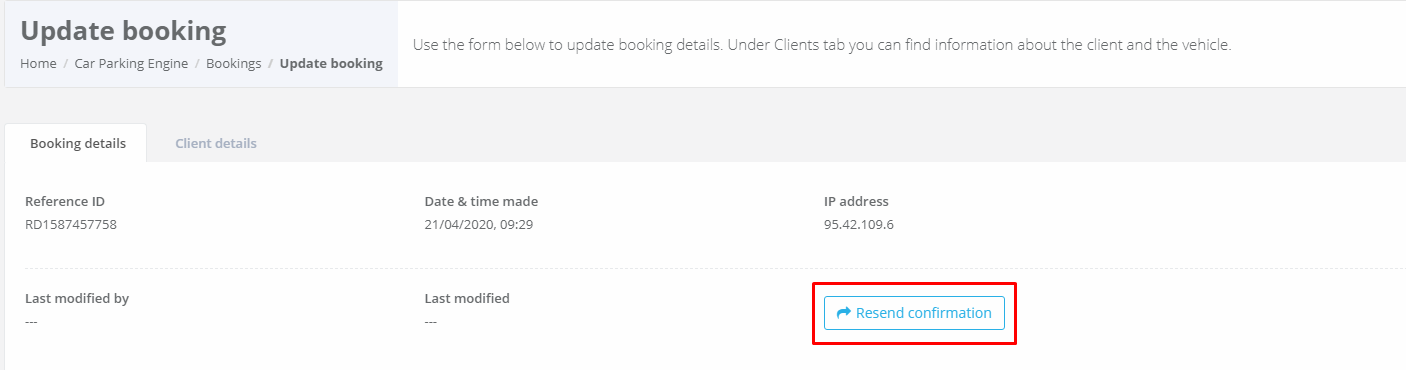The width and height of the screenshot is (1406, 370).
Task: Click the dashes value under Last modified
Action: (x=431, y=322)
